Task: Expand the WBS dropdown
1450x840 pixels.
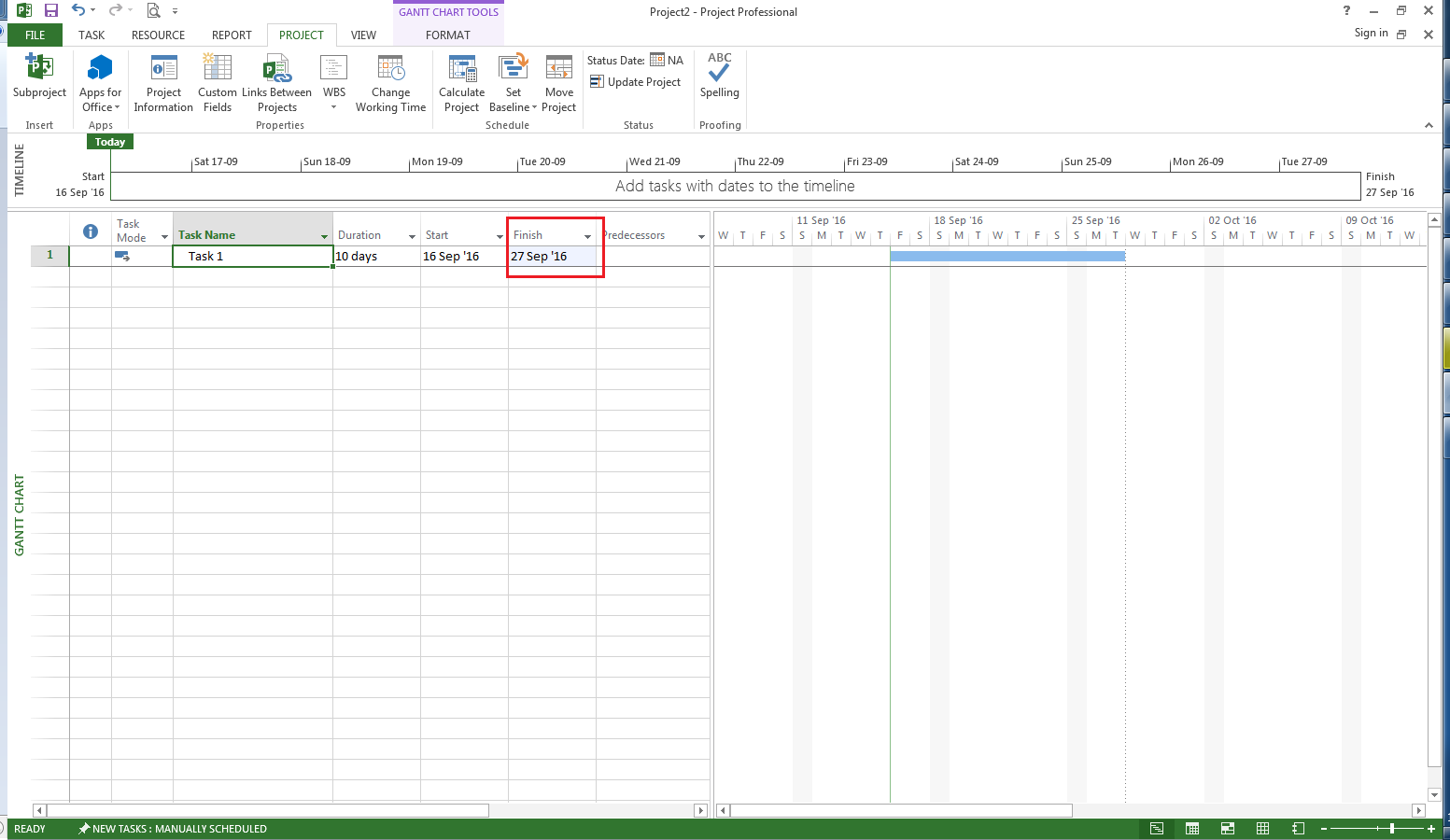Action: click(x=334, y=106)
